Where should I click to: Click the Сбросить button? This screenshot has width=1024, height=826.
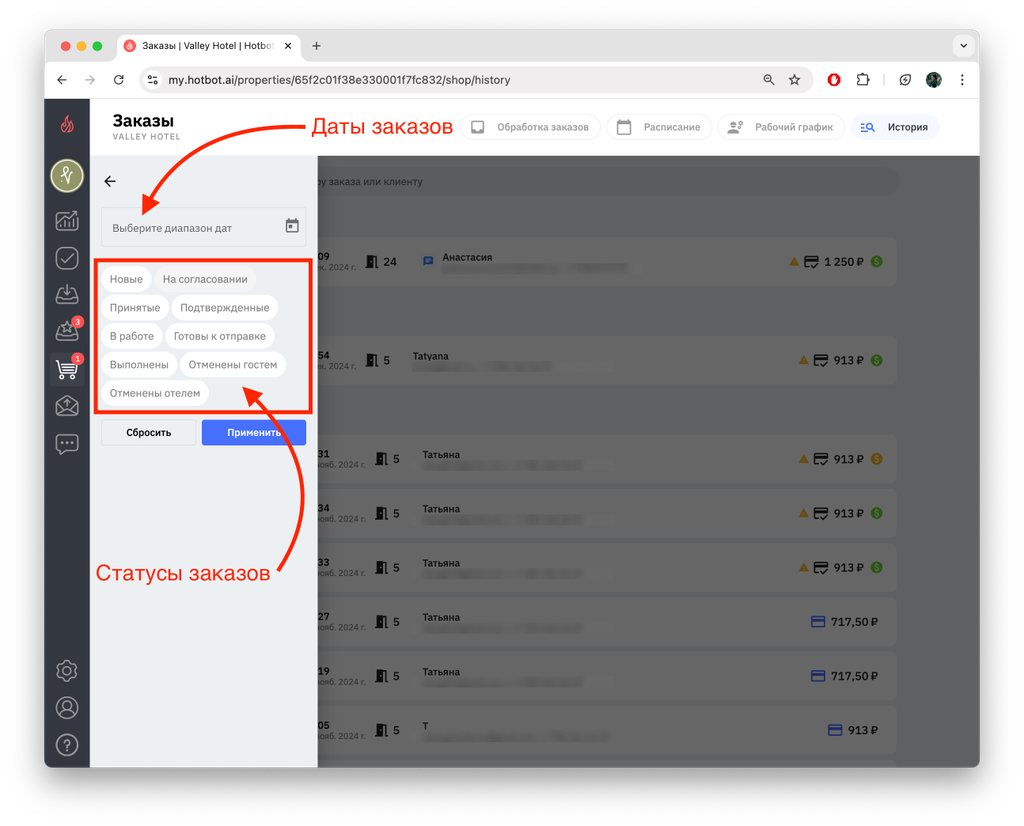pos(149,432)
